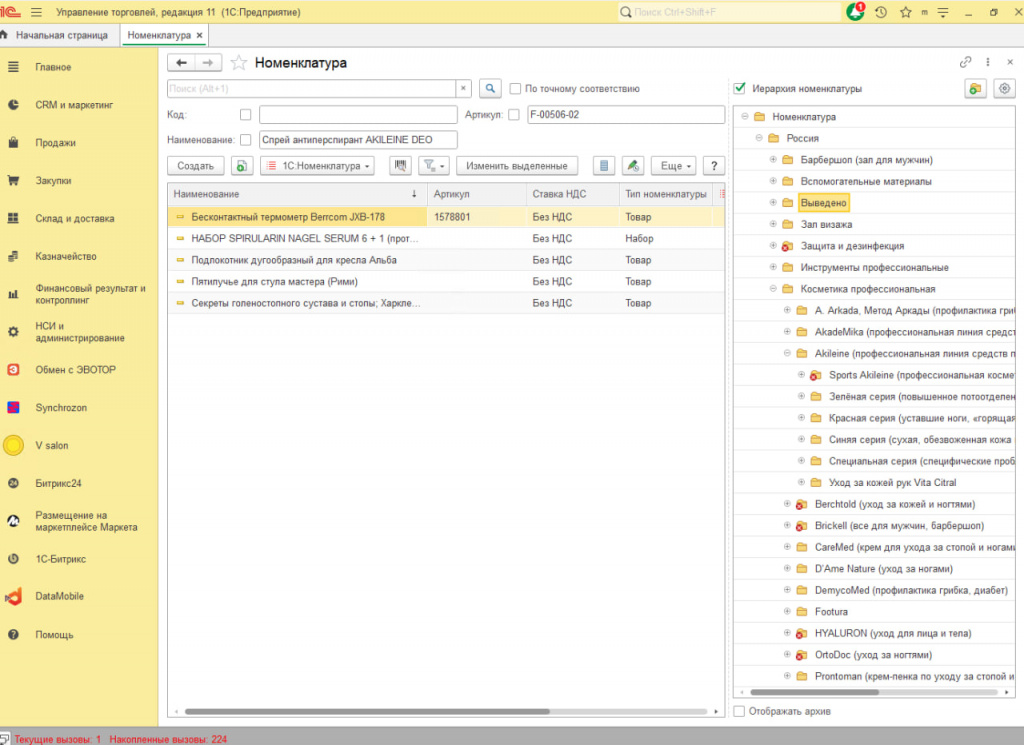Click the hierarchy settings gear icon

1004,89
